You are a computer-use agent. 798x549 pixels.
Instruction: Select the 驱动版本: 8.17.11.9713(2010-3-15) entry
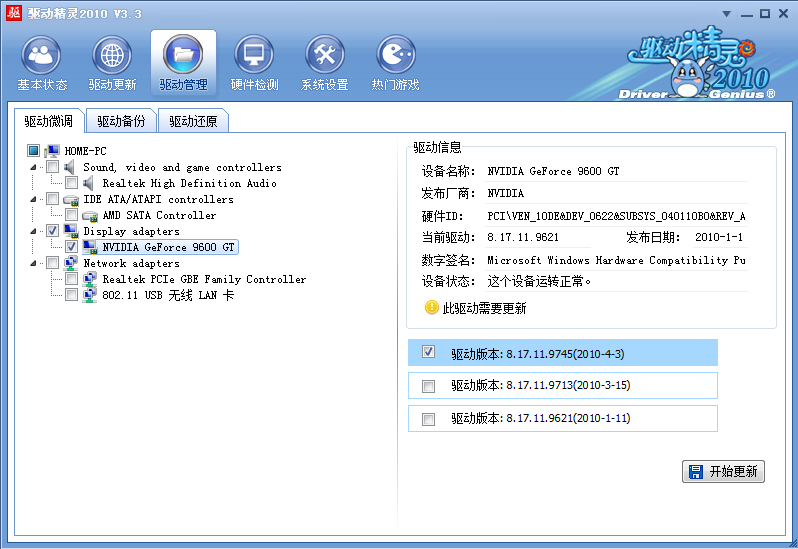(x=563, y=386)
